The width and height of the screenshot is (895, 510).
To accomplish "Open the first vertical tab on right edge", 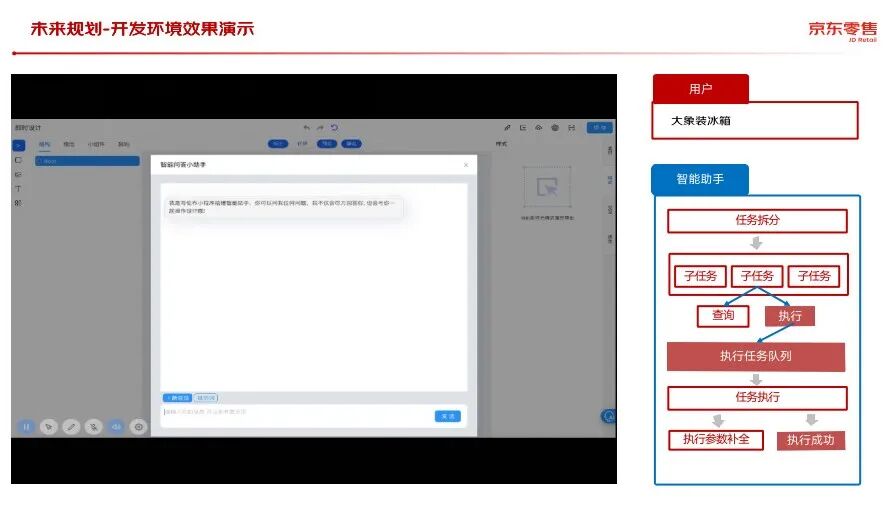I will (610, 151).
